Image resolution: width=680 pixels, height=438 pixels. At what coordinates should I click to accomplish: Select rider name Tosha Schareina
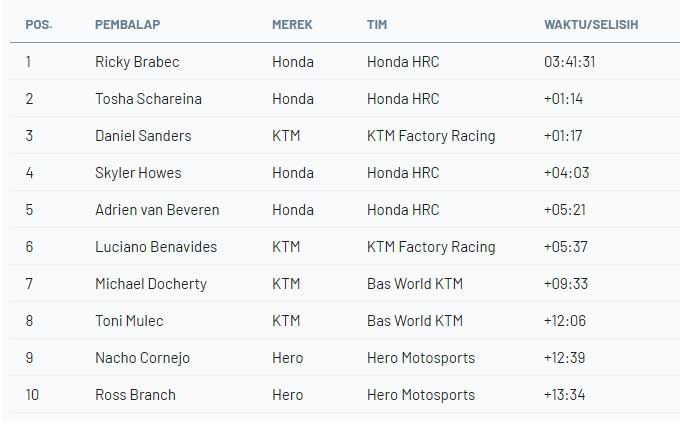point(148,99)
